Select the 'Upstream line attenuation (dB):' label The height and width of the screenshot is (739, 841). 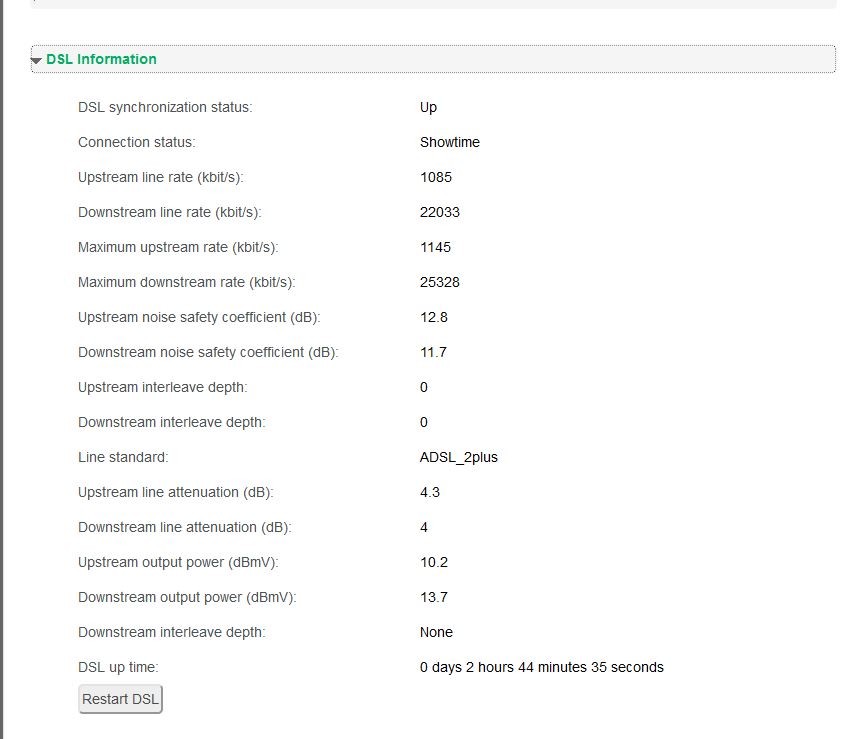175,492
